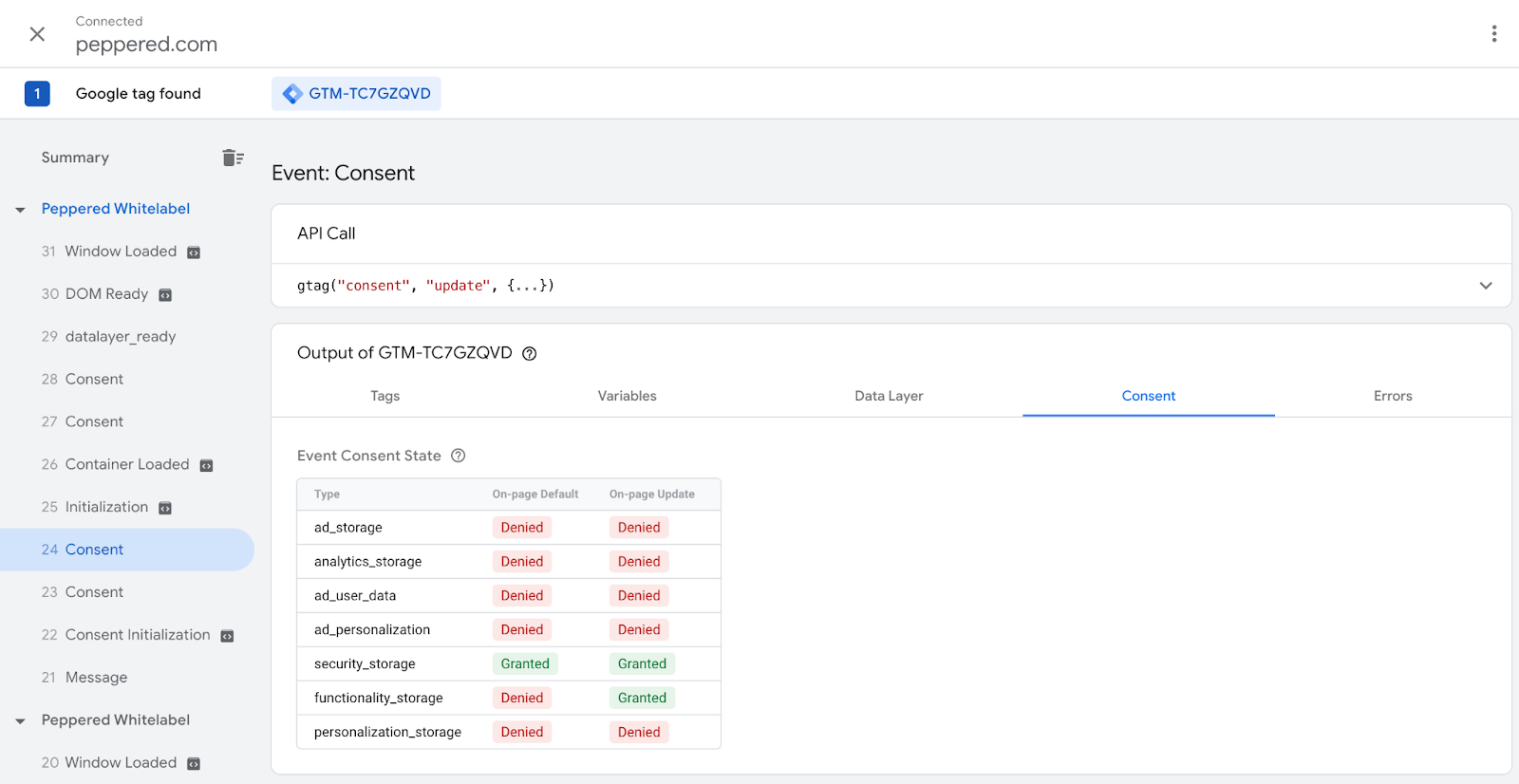This screenshot has height=784, width=1519.
Task: Click the gtag consent update code line
Action: pyautogui.click(x=425, y=286)
